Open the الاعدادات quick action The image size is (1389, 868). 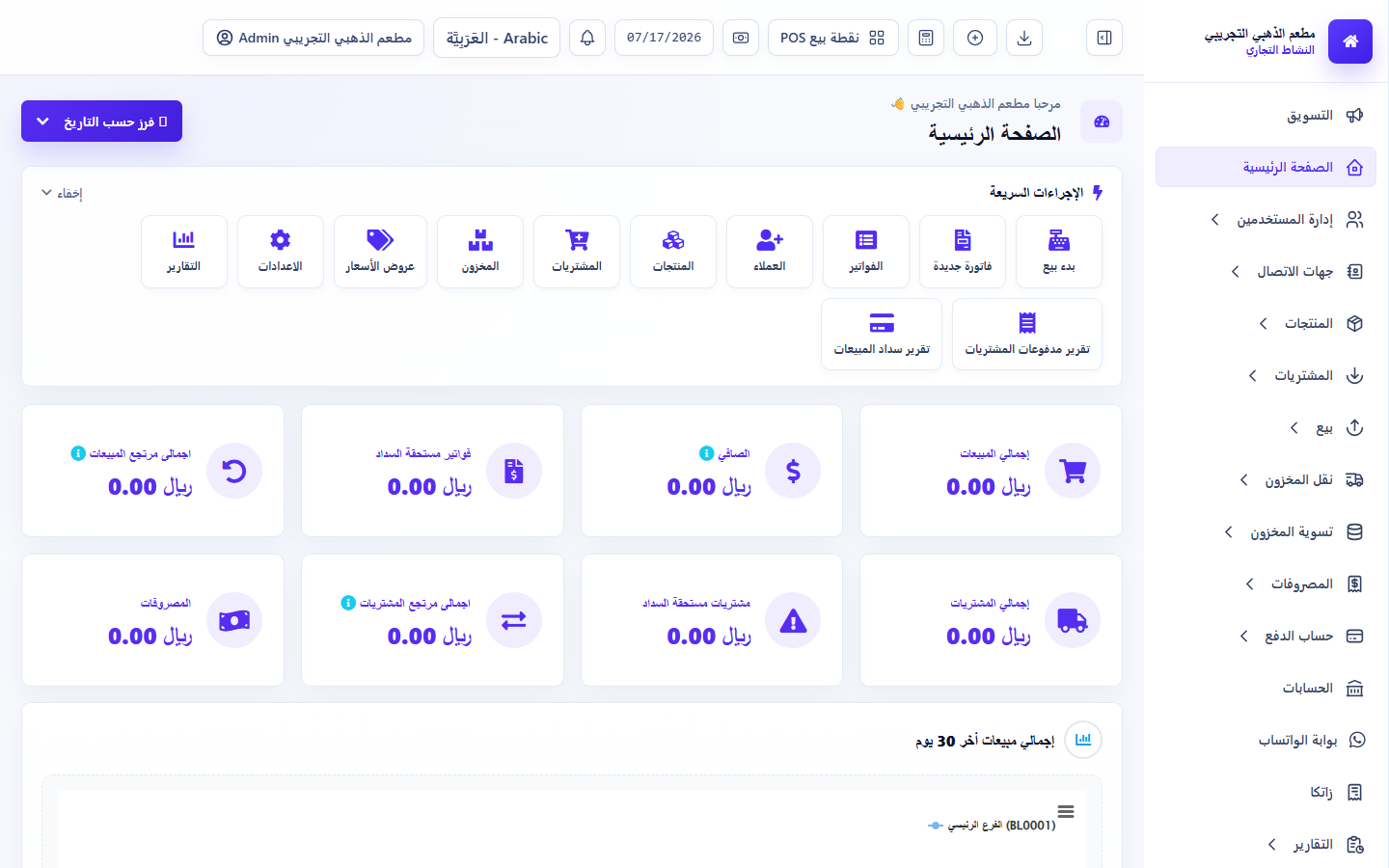coord(281,251)
